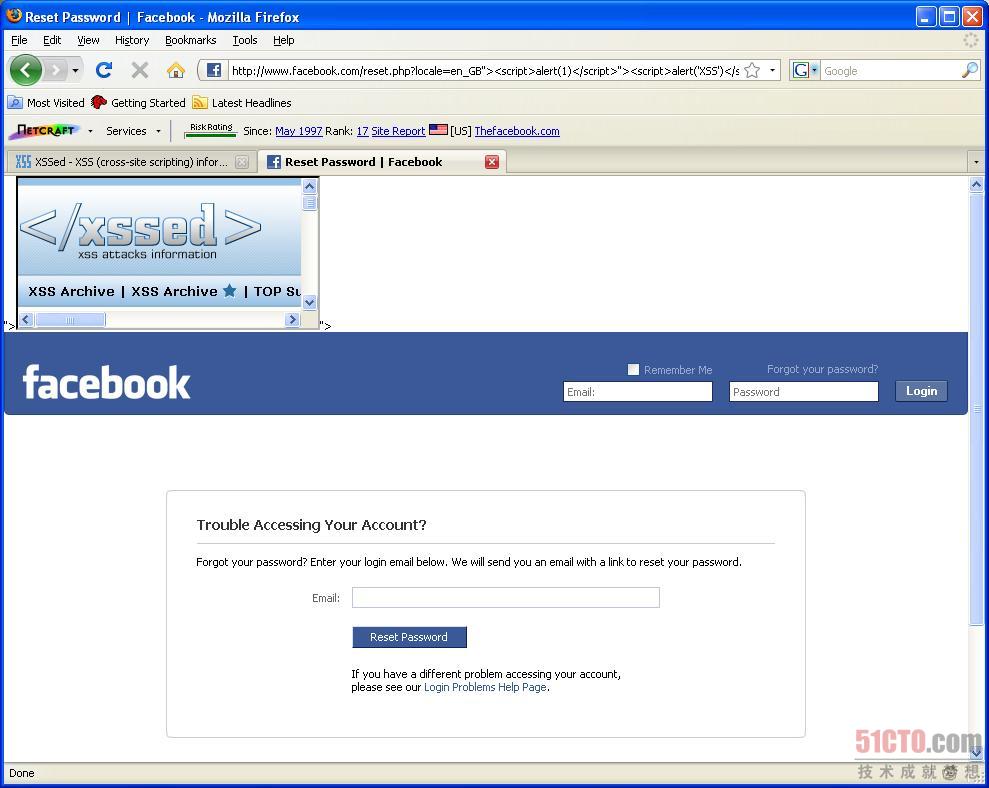Viewport: 989px width, 788px height.
Task: Open the Edit menu
Action: (52, 40)
